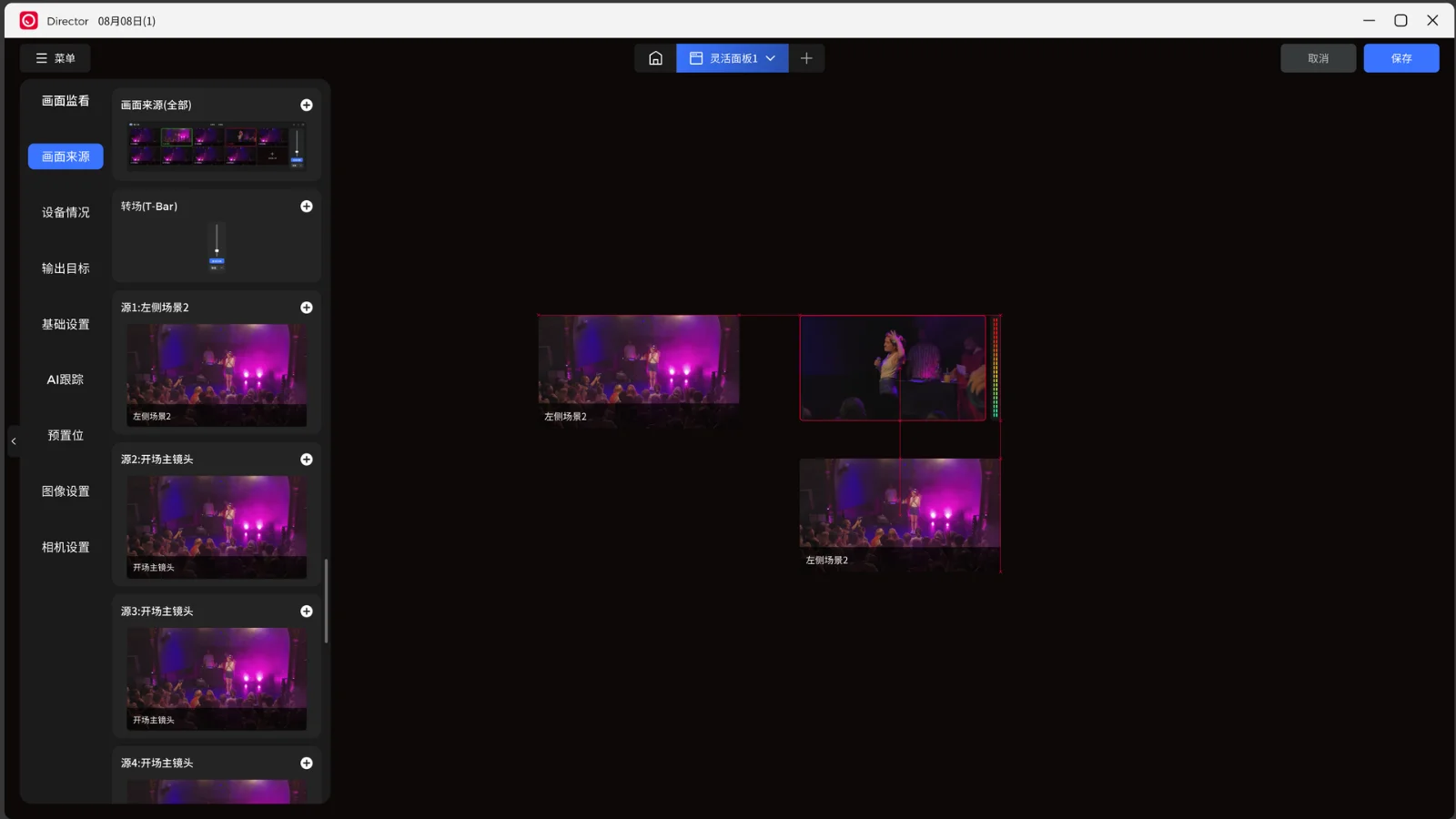Viewport: 1456px width, 819px height.
Task: Open the 输出目标 sidebar tab
Action: [x=66, y=268]
